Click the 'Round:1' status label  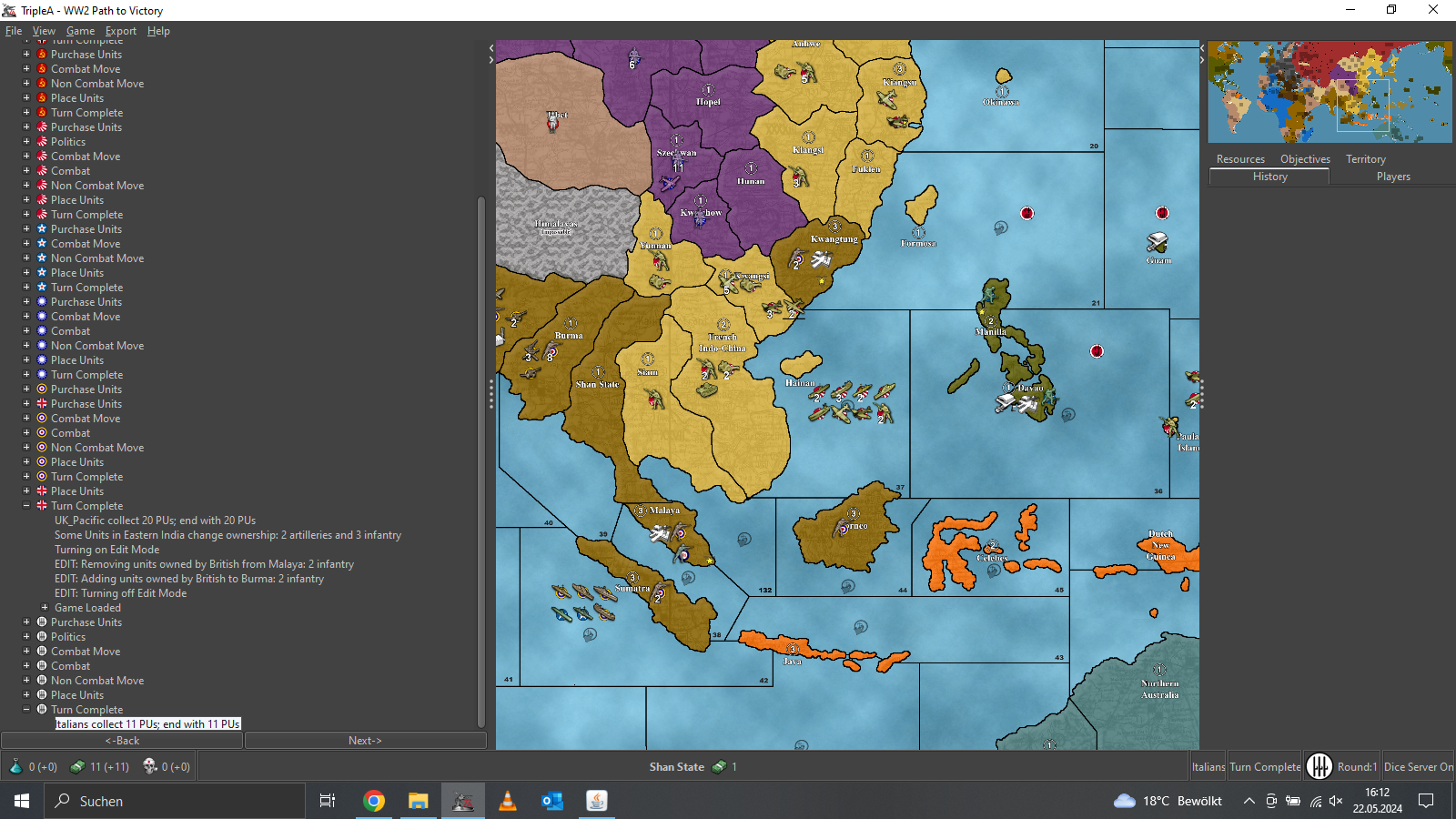click(1357, 767)
